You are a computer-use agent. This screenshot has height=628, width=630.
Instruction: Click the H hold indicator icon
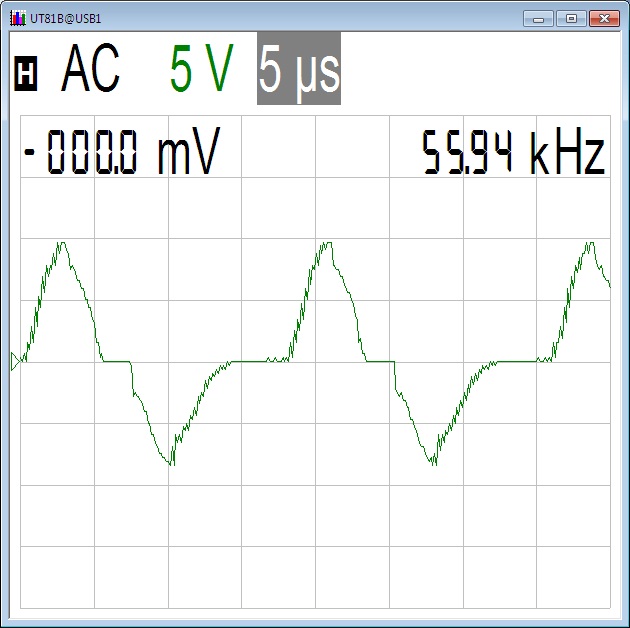(27, 73)
